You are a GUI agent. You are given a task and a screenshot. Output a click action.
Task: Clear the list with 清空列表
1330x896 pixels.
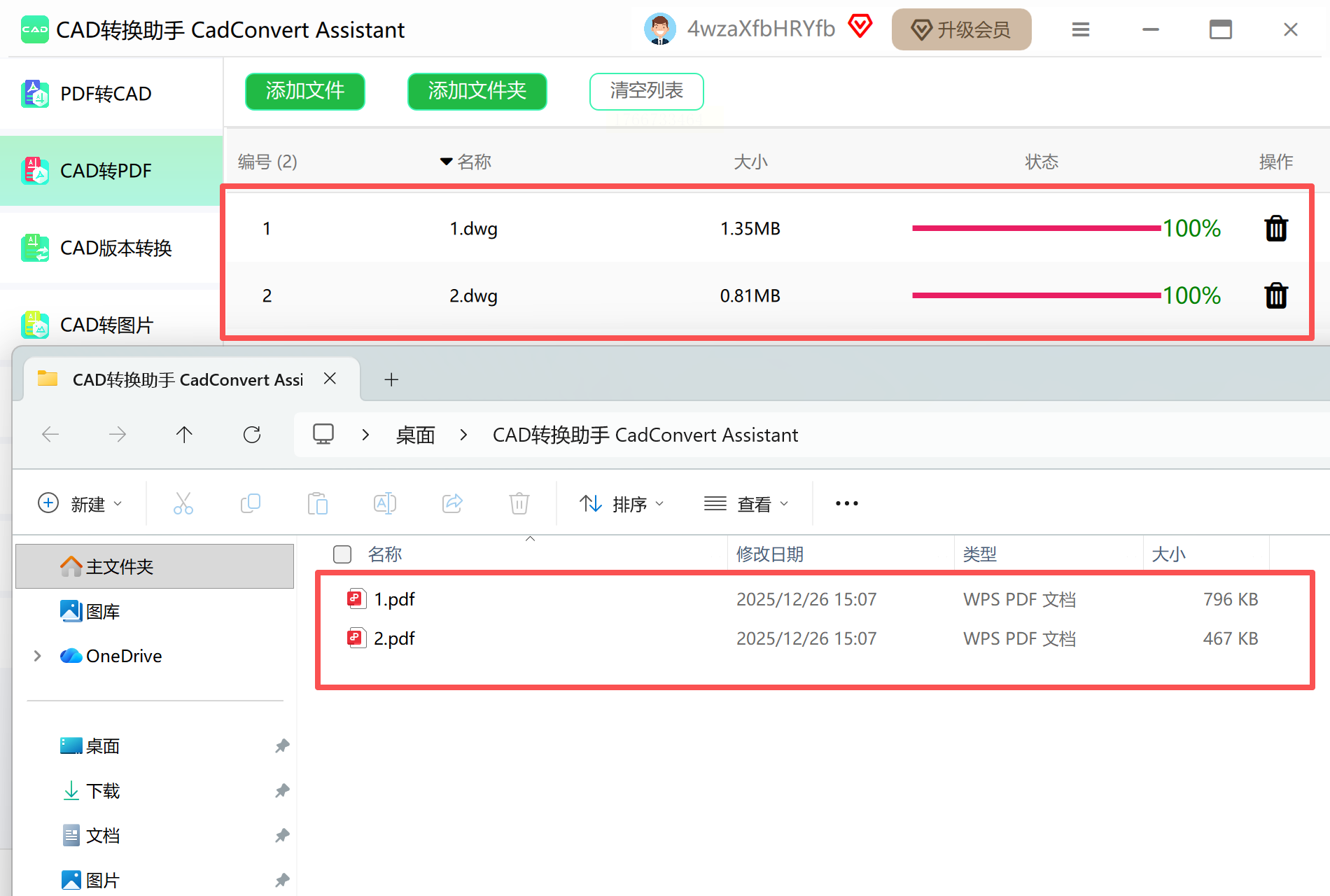coord(647,91)
